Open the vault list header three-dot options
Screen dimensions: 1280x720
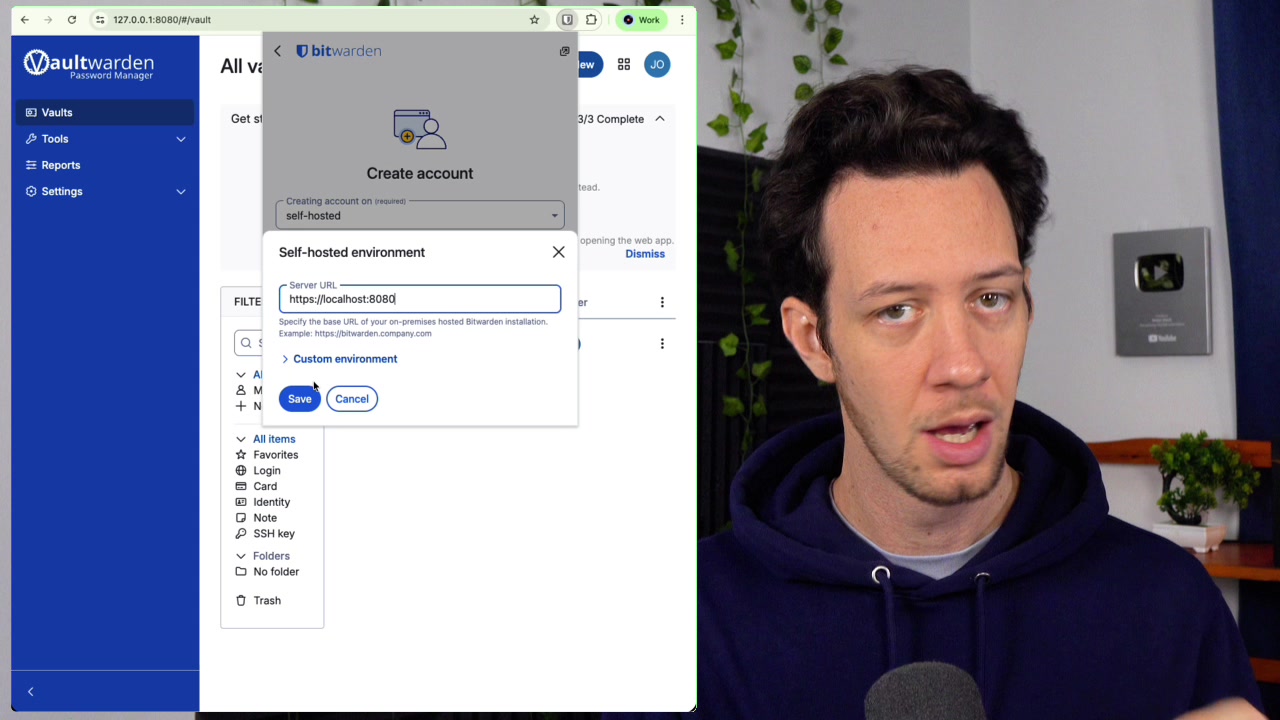click(662, 302)
